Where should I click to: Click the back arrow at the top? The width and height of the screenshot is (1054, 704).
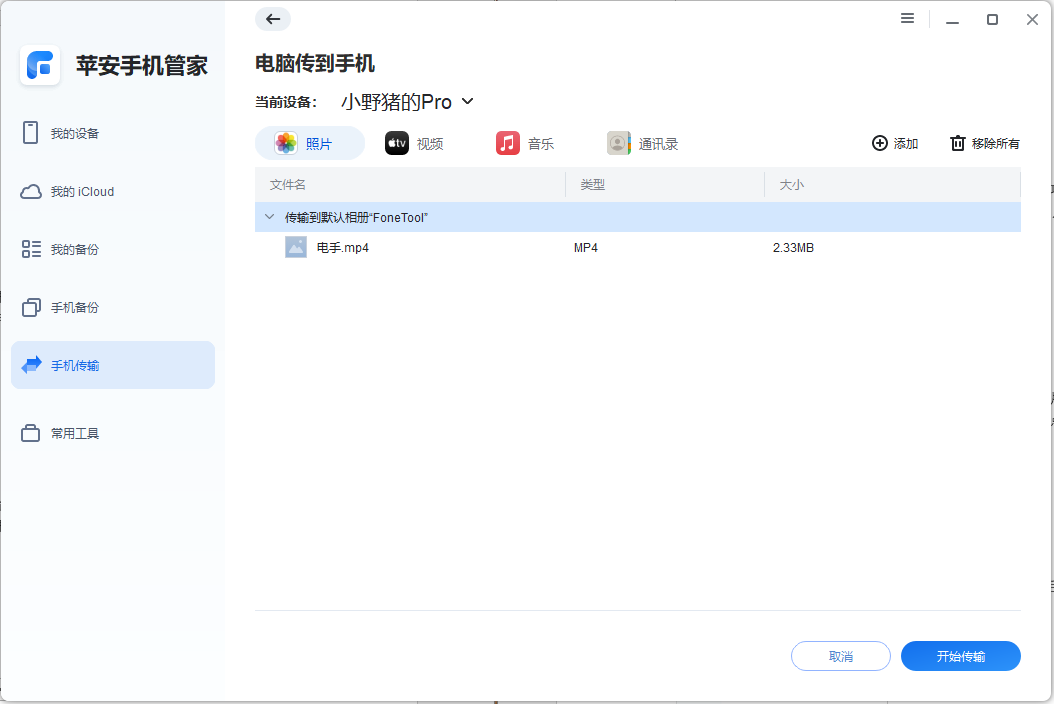[x=272, y=19]
